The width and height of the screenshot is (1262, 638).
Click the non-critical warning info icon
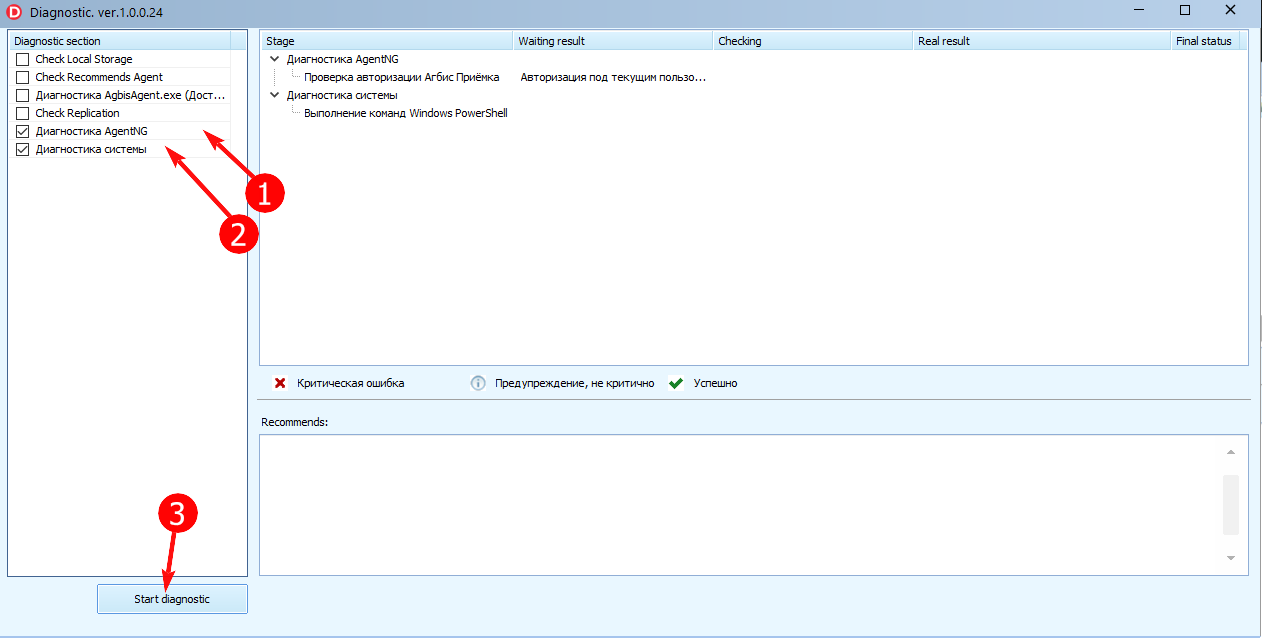[x=478, y=383]
